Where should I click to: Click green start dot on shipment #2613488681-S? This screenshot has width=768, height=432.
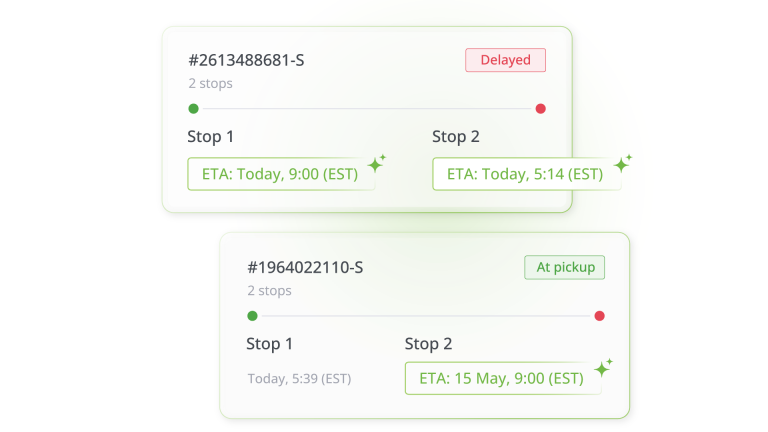(x=193, y=108)
